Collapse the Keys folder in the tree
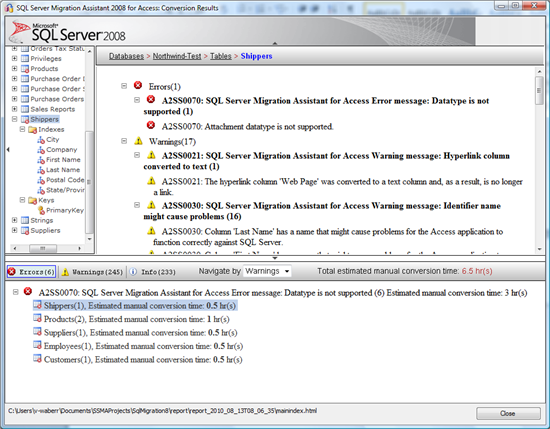Viewport: 550px width, 429px height. [x=22, y=200]
